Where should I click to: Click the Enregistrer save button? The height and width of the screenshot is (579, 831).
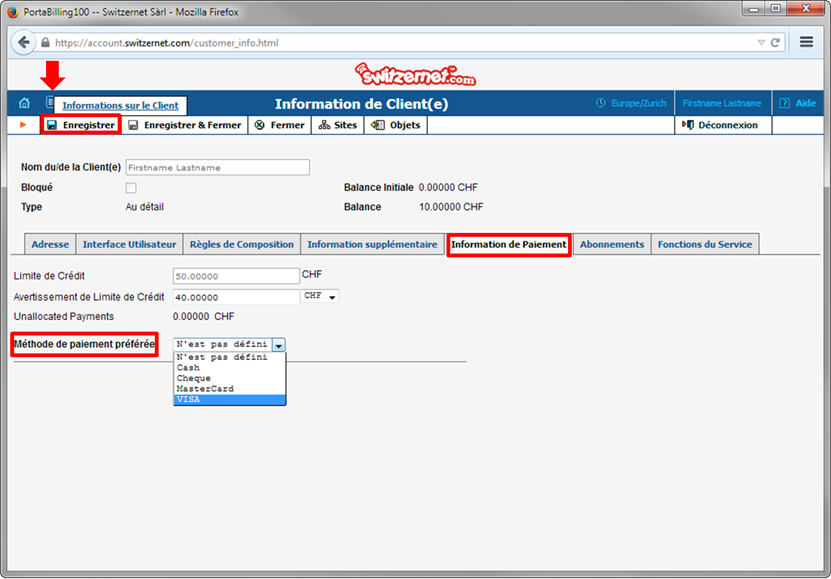[80, 125]
